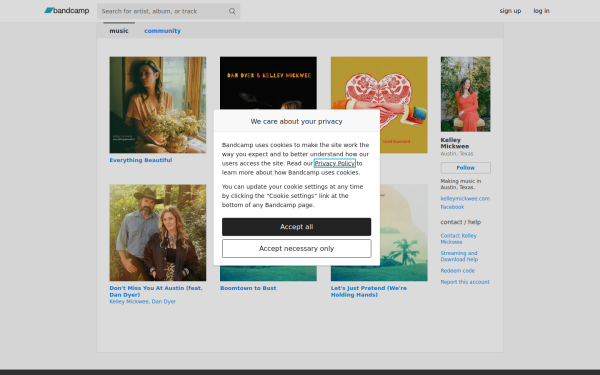600x375 pixels.
Task: Click Let's Just Pretend (We're Holding Hands) link
Action: tap(369, 291)
